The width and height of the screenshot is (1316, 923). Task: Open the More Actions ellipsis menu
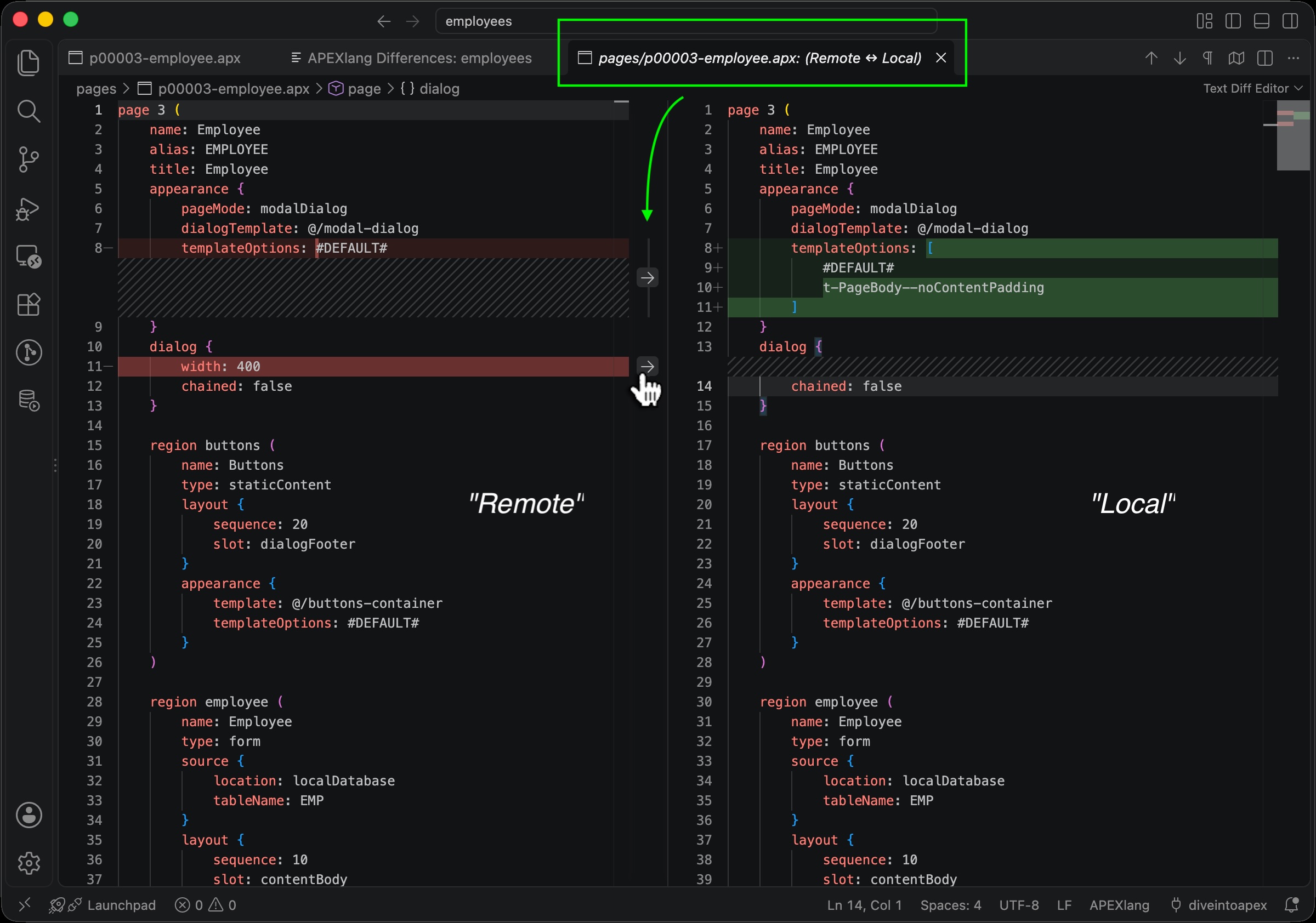click(1294, 58)
